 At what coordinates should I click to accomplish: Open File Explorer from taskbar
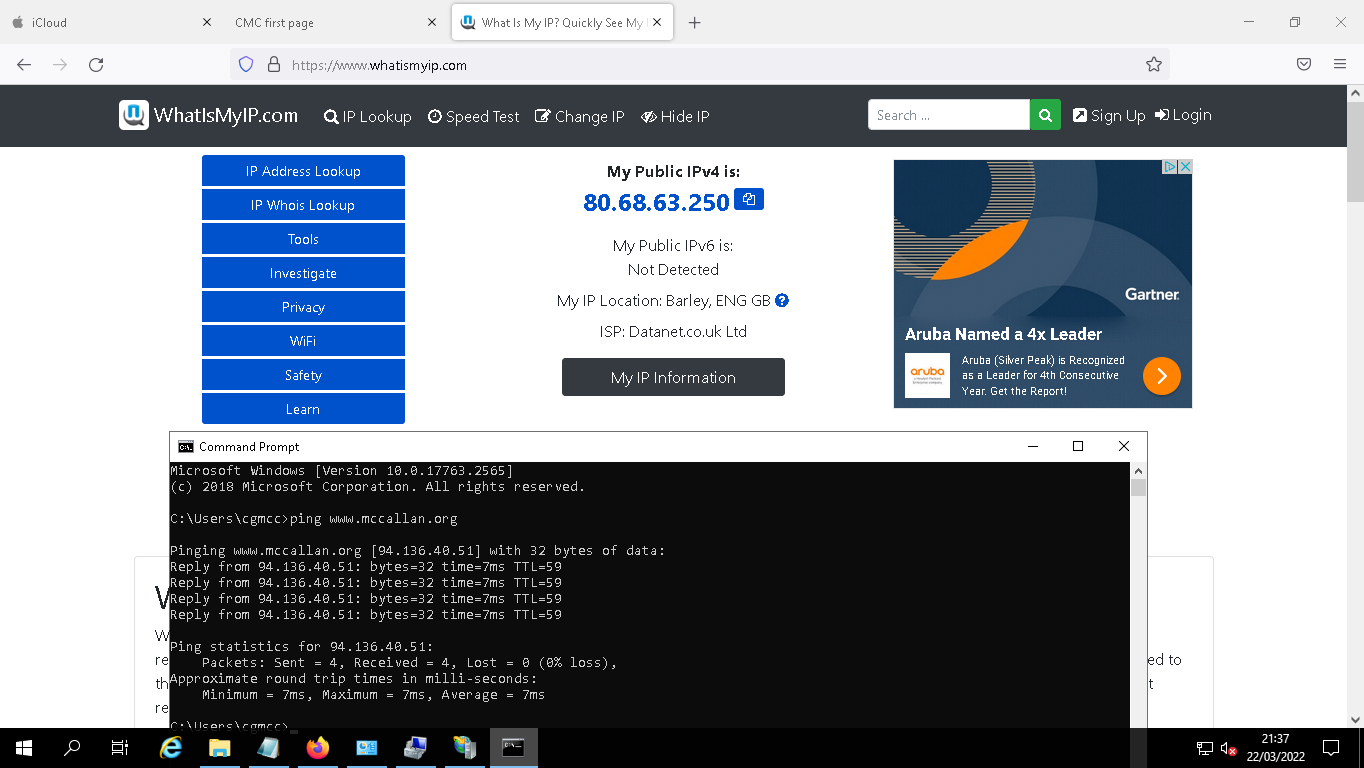tap(220, 748)
